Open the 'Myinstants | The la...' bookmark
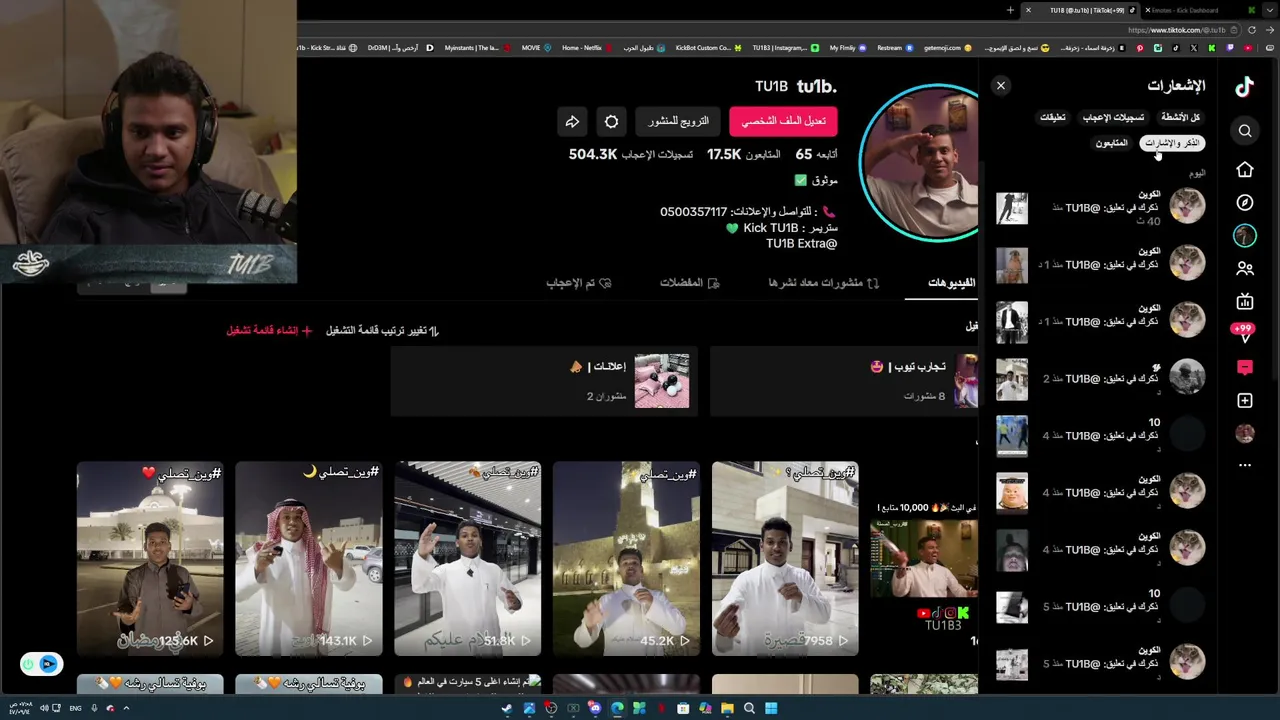 point(477,48)
